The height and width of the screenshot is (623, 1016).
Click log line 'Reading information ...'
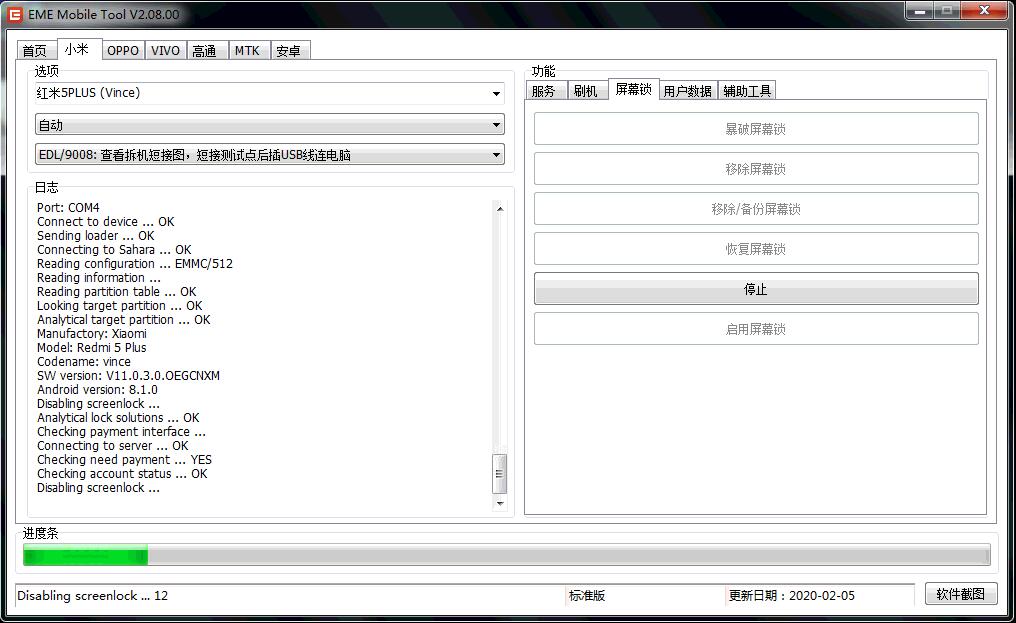pos(98,277)
